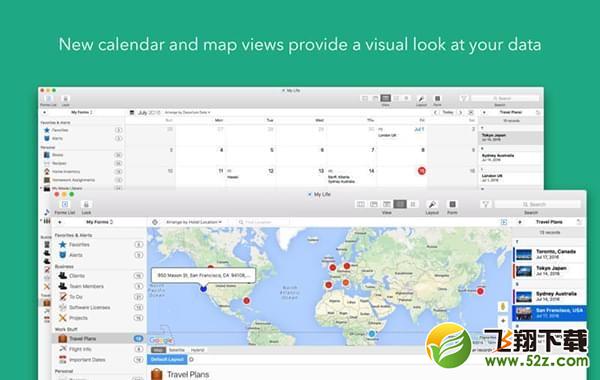Click the Form icon in front toolbar

pyautogui.click(x=452, y=204)
